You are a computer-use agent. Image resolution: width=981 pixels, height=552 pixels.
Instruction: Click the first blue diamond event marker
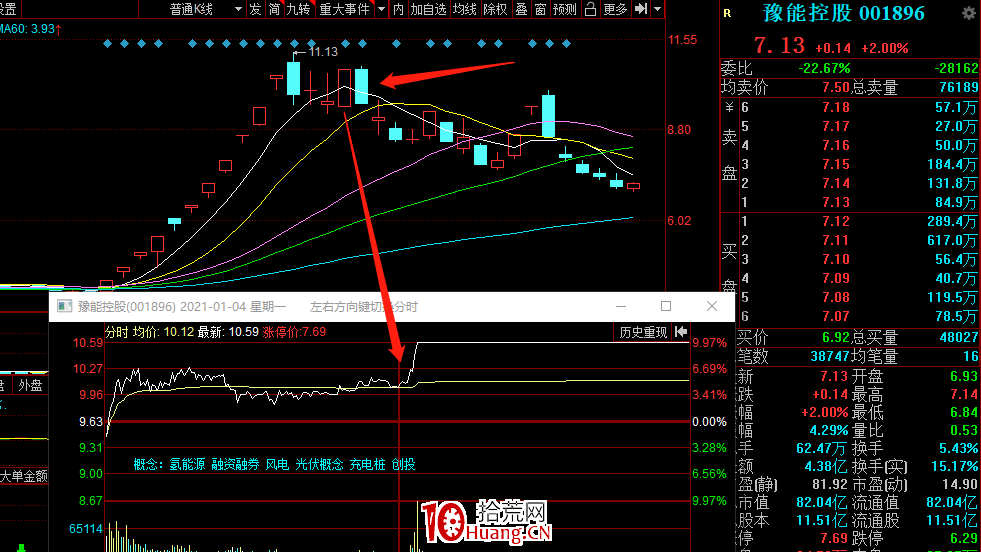coord(108,44)
